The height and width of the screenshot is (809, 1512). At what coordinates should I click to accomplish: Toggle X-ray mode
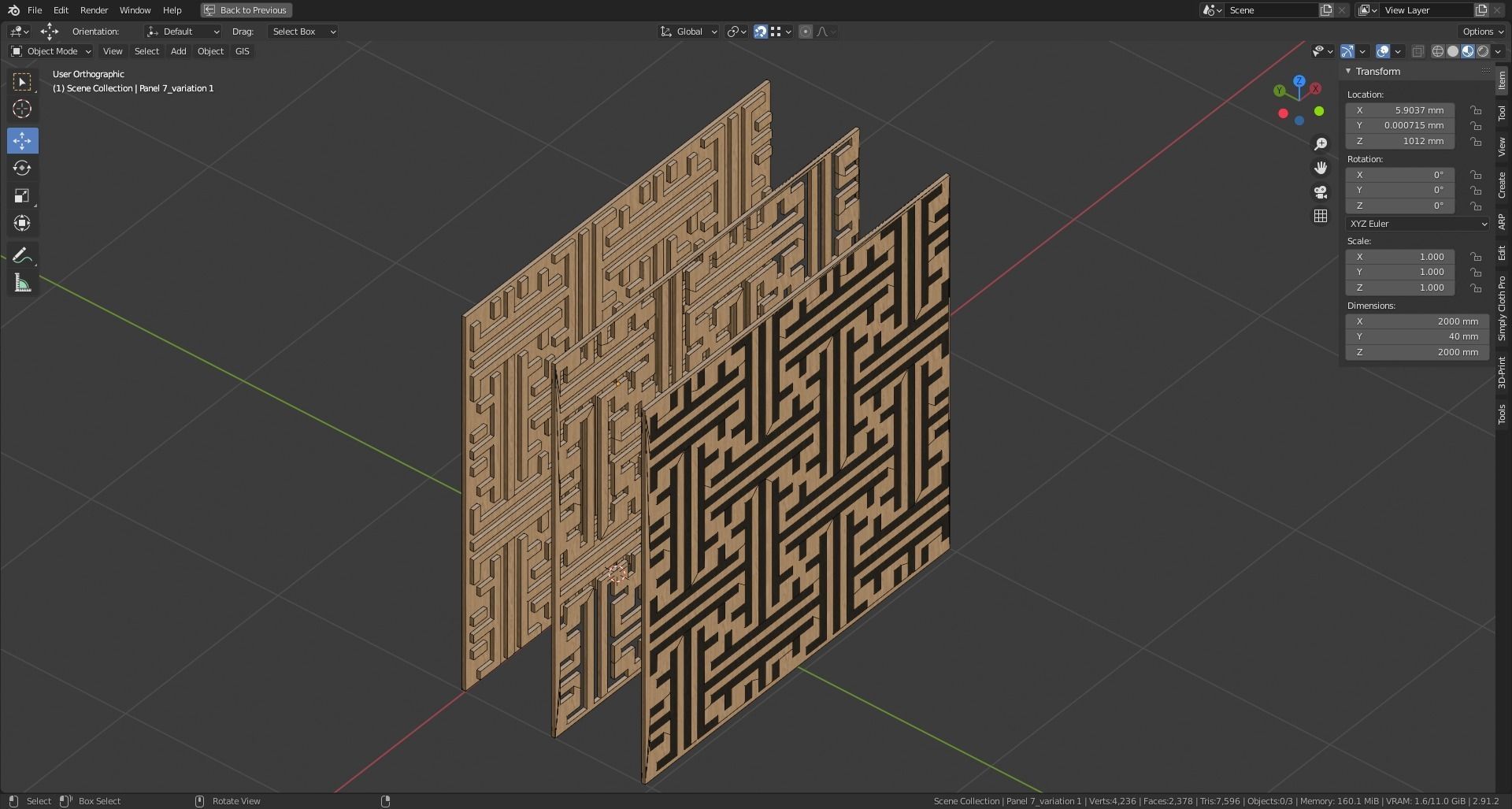(x=1417, y=51)
